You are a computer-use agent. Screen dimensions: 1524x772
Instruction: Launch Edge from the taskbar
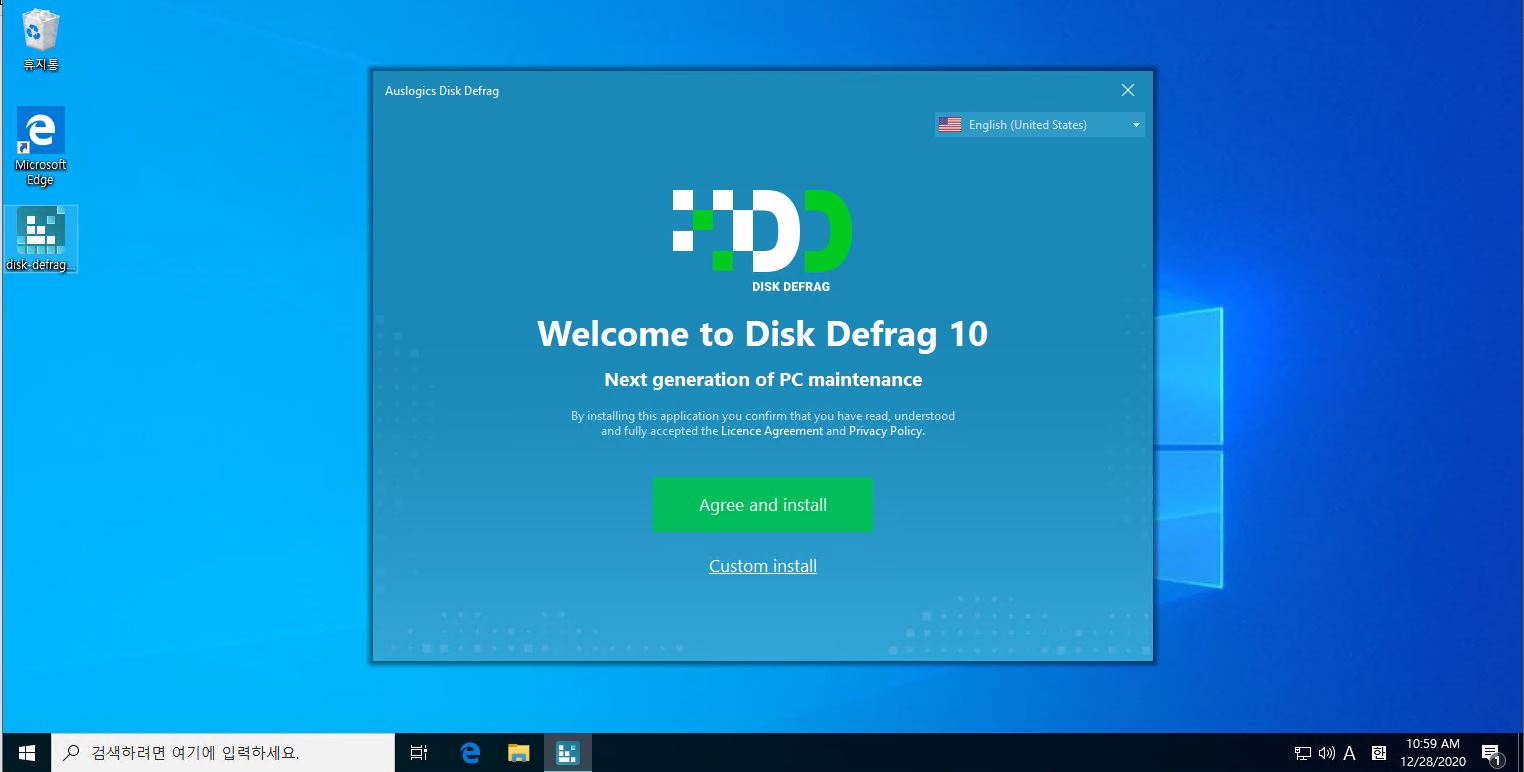(470, 752)
